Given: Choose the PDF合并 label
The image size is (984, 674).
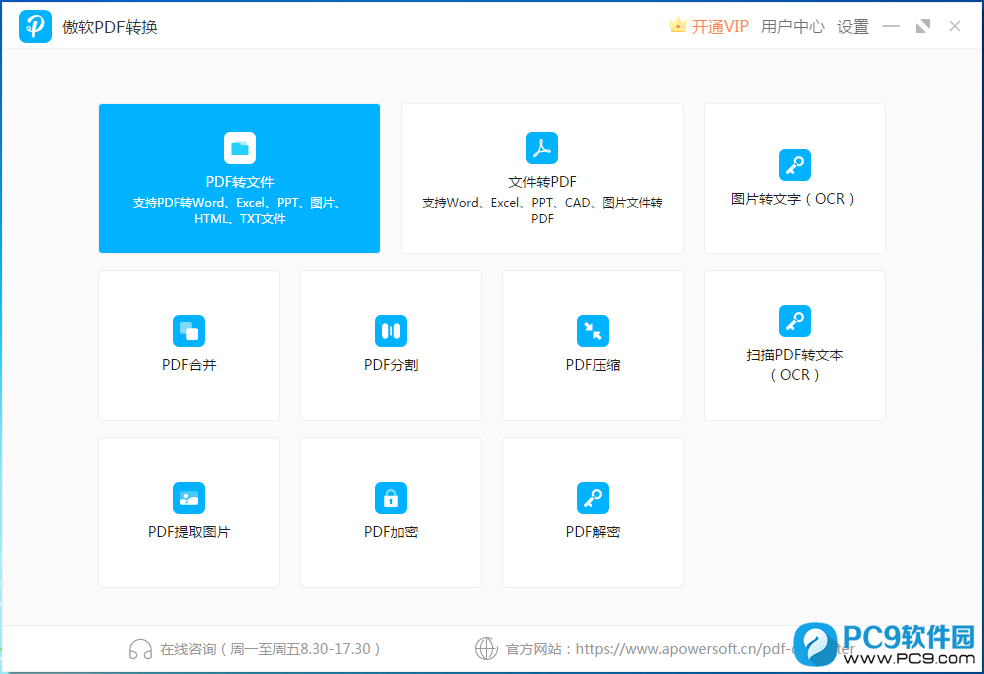Looking at the screenshot, I should point(189,365).
